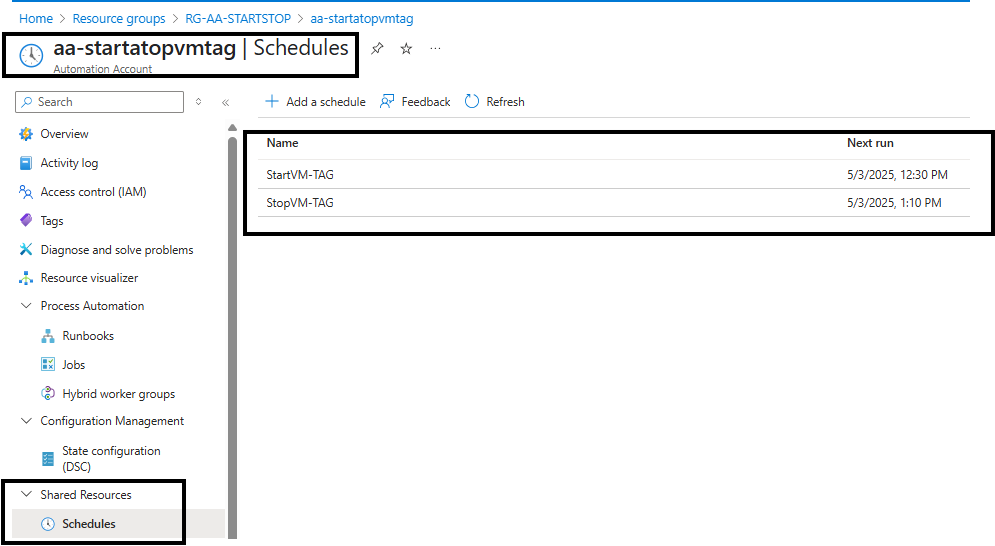Screen dimensions: 995x546
Task: Collapse the Shared Resources section
Action: click(26, 495)
